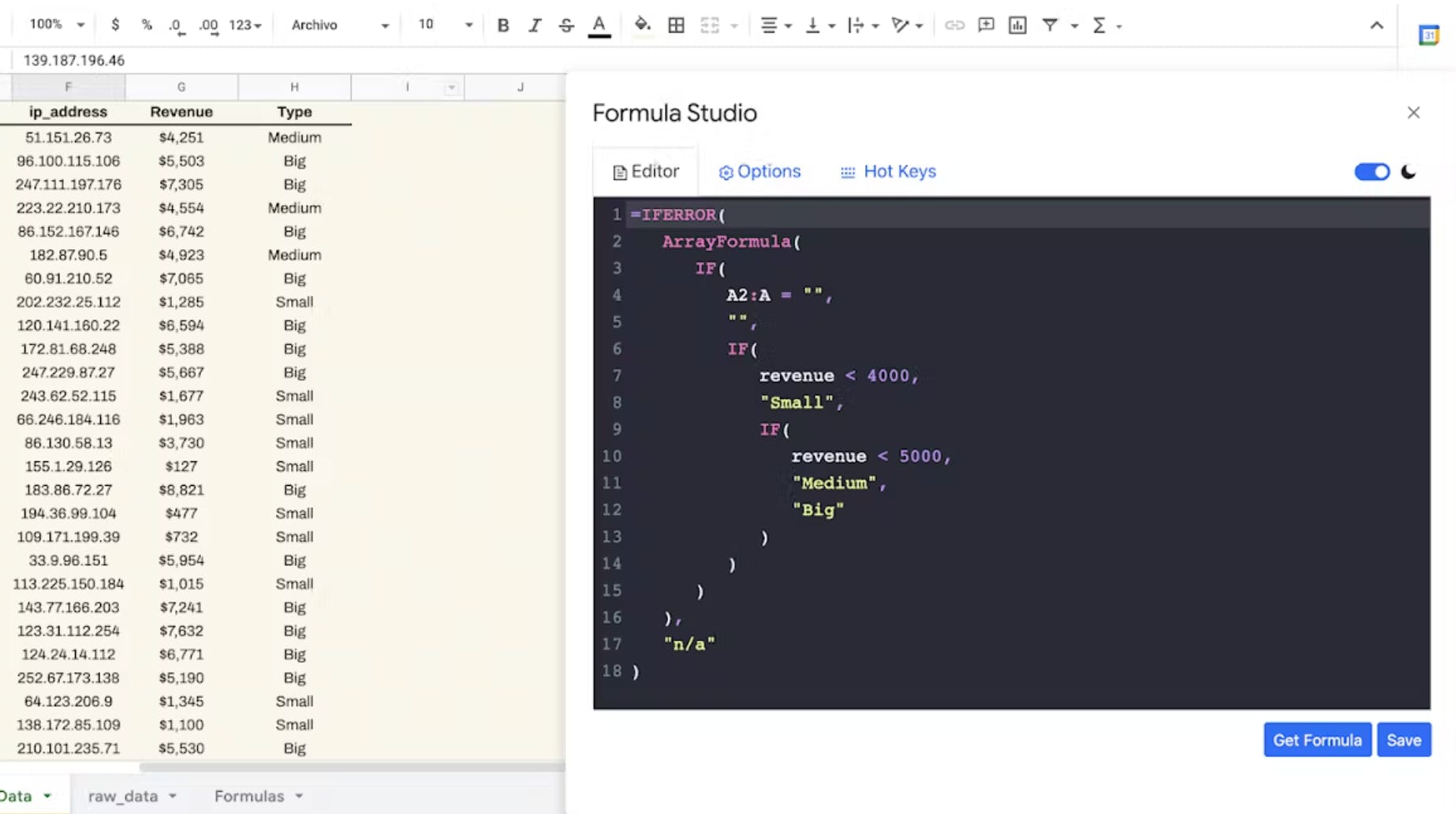This screenshot has width=1456, height=814.
Task: Open column I dropdown arrow
Action: (x=451, y=88)
